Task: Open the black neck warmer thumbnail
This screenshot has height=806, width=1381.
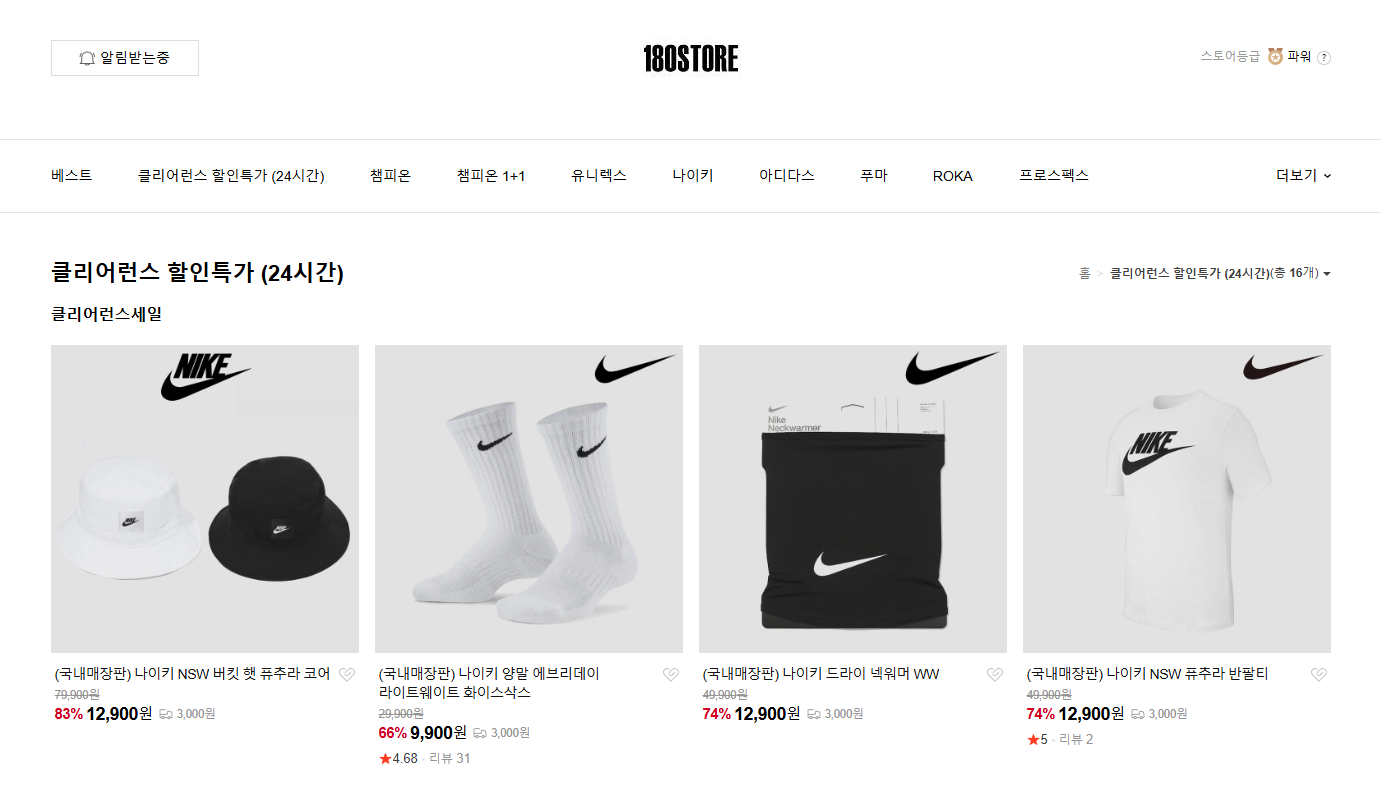Action: click(x=853, y=499)
